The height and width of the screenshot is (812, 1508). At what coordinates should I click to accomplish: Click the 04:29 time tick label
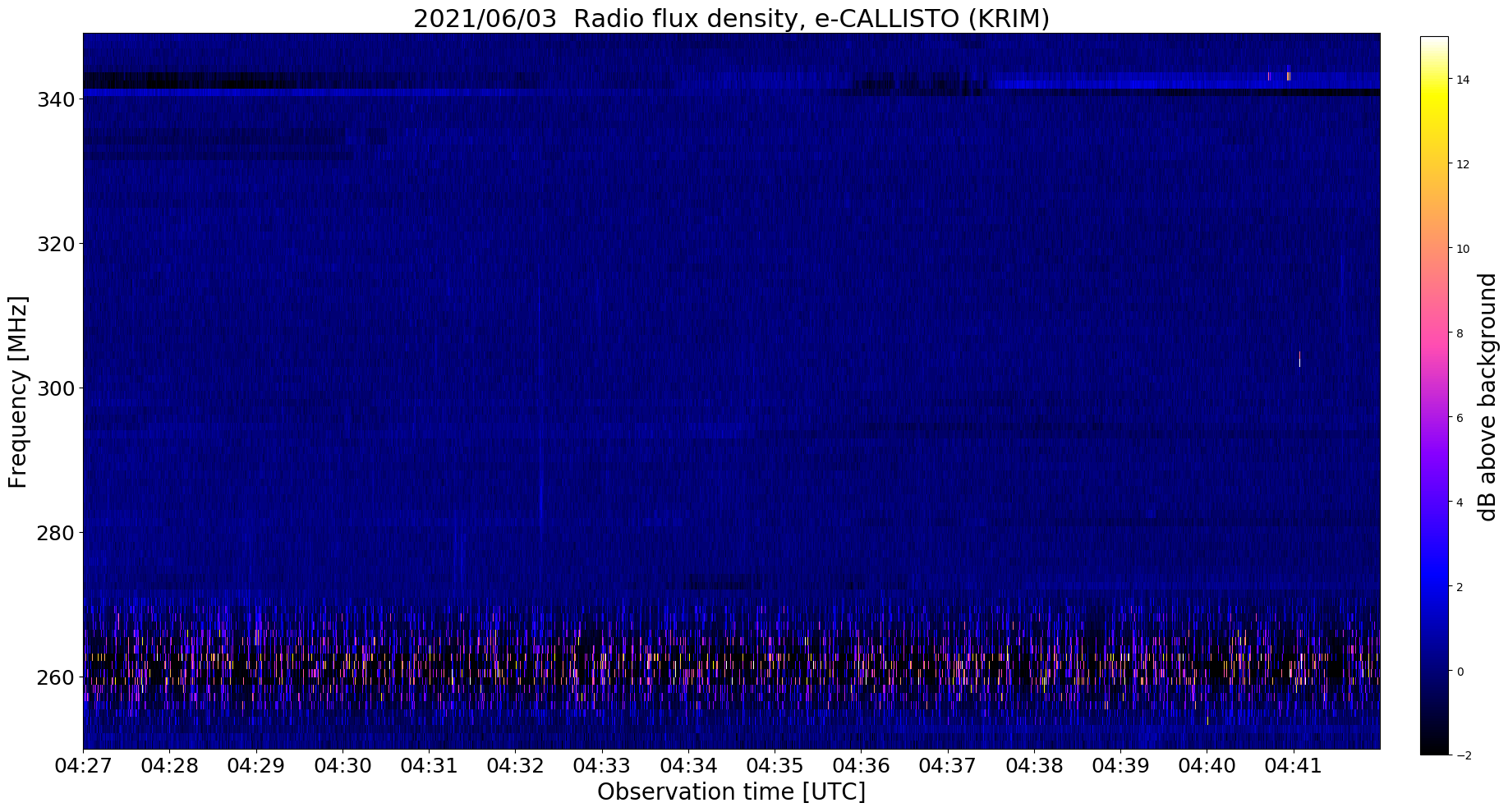pos(256,766)
